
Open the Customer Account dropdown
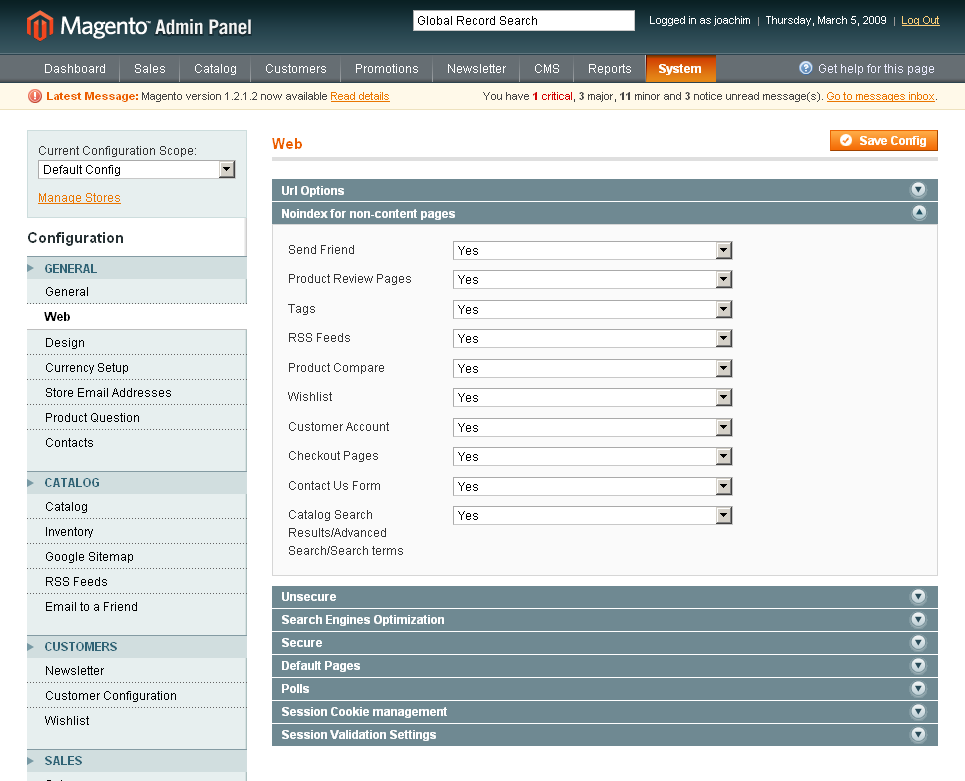(593, 428)
